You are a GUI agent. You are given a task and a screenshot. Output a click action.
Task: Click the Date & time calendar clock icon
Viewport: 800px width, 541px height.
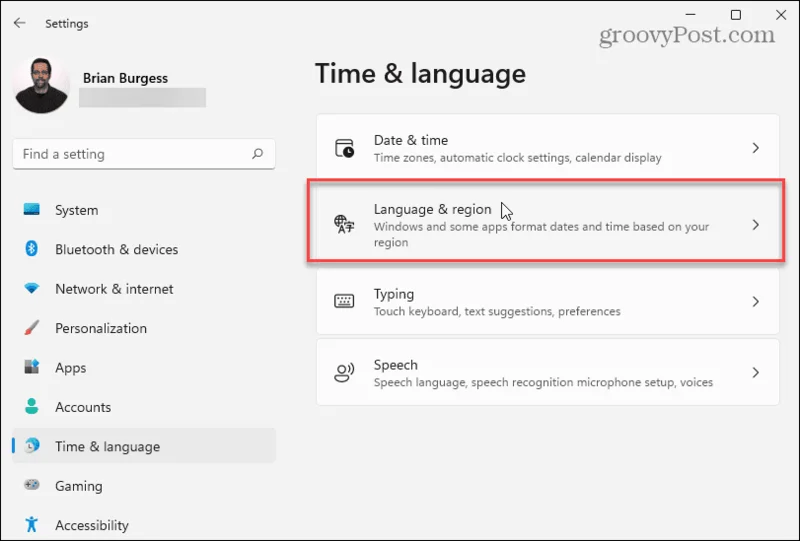[x=344, y=148]
